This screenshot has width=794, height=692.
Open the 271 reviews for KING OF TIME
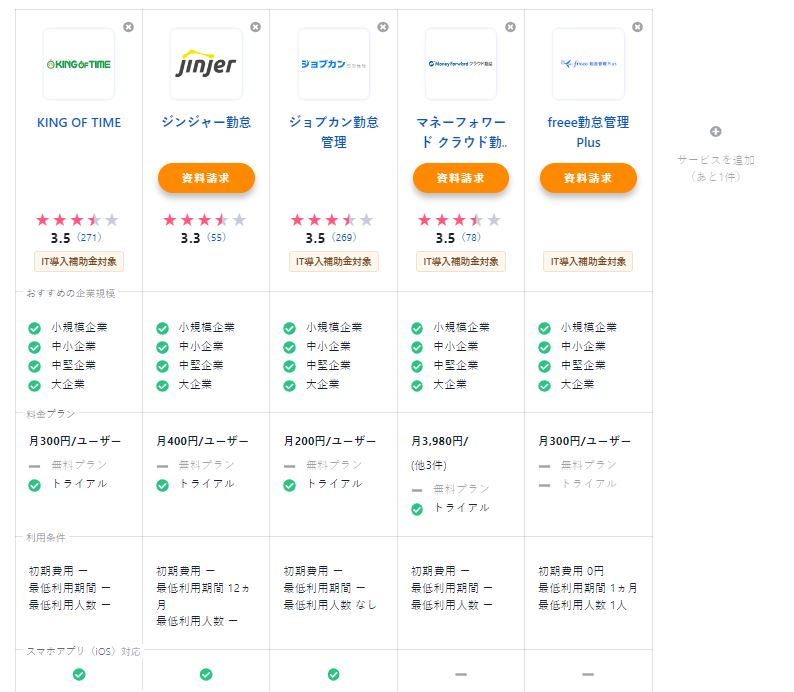click(90, 238)
